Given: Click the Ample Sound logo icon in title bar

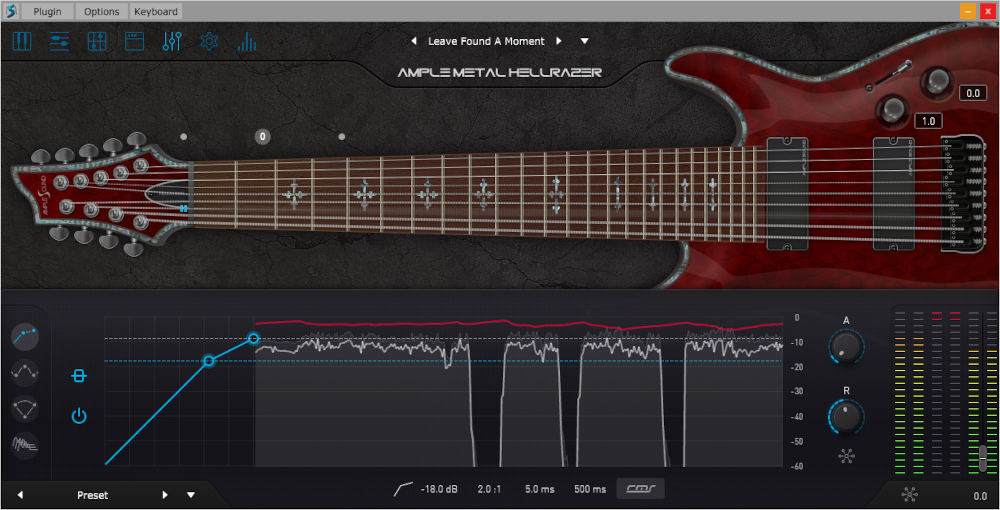Looking at the screenshot, I should point(10,11).
